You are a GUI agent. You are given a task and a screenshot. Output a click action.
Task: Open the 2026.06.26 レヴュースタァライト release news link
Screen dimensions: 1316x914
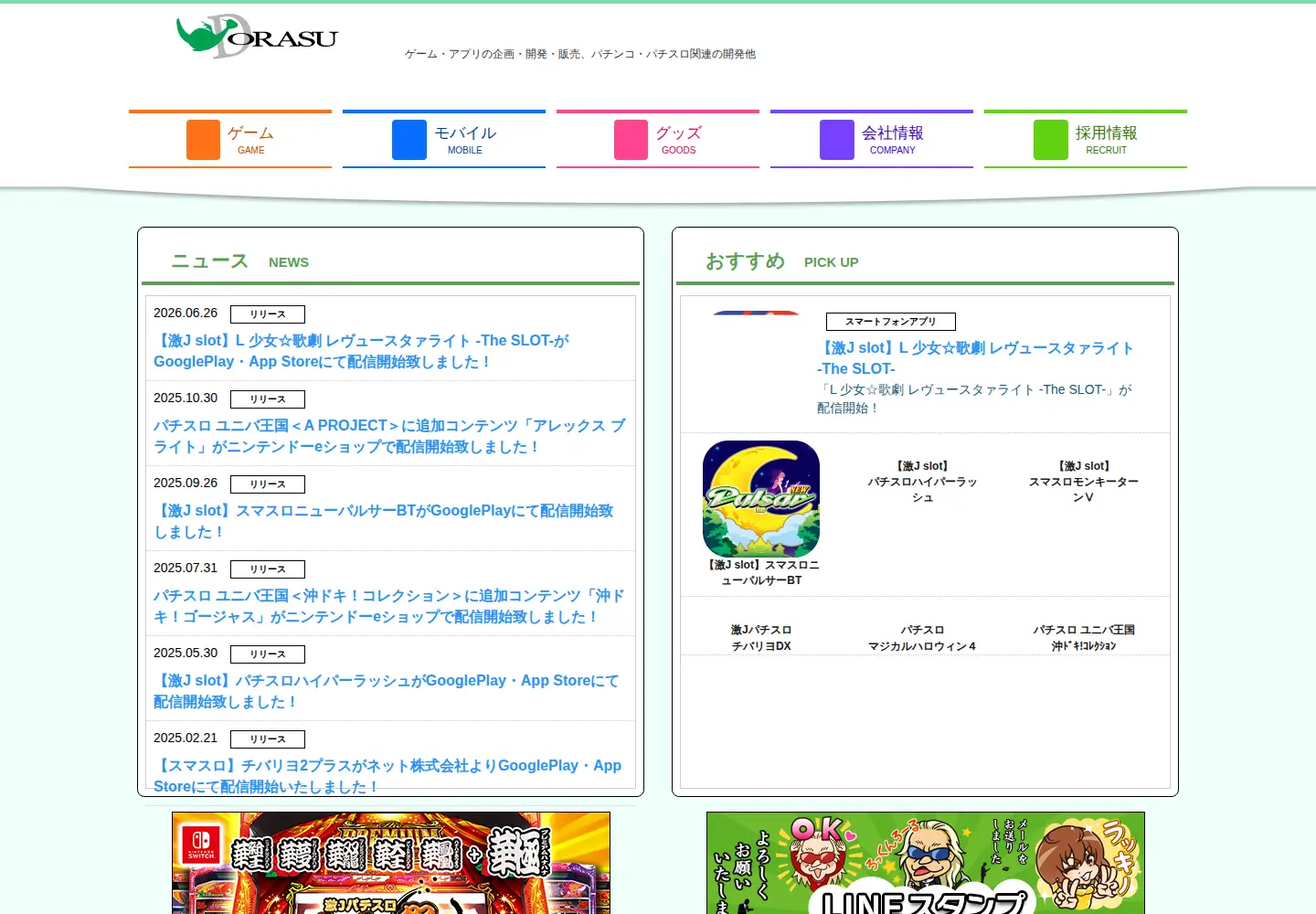[362, 351]
